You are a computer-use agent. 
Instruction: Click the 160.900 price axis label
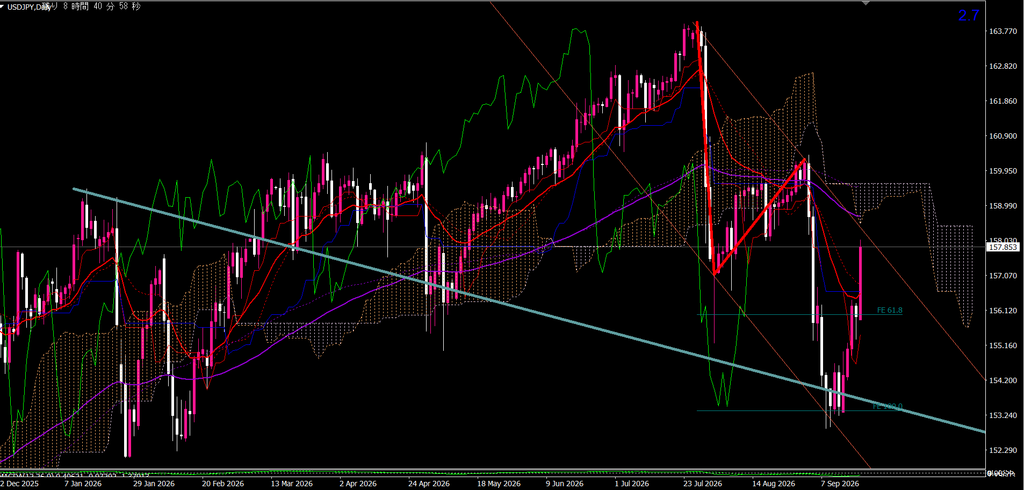pos(1004,136)
